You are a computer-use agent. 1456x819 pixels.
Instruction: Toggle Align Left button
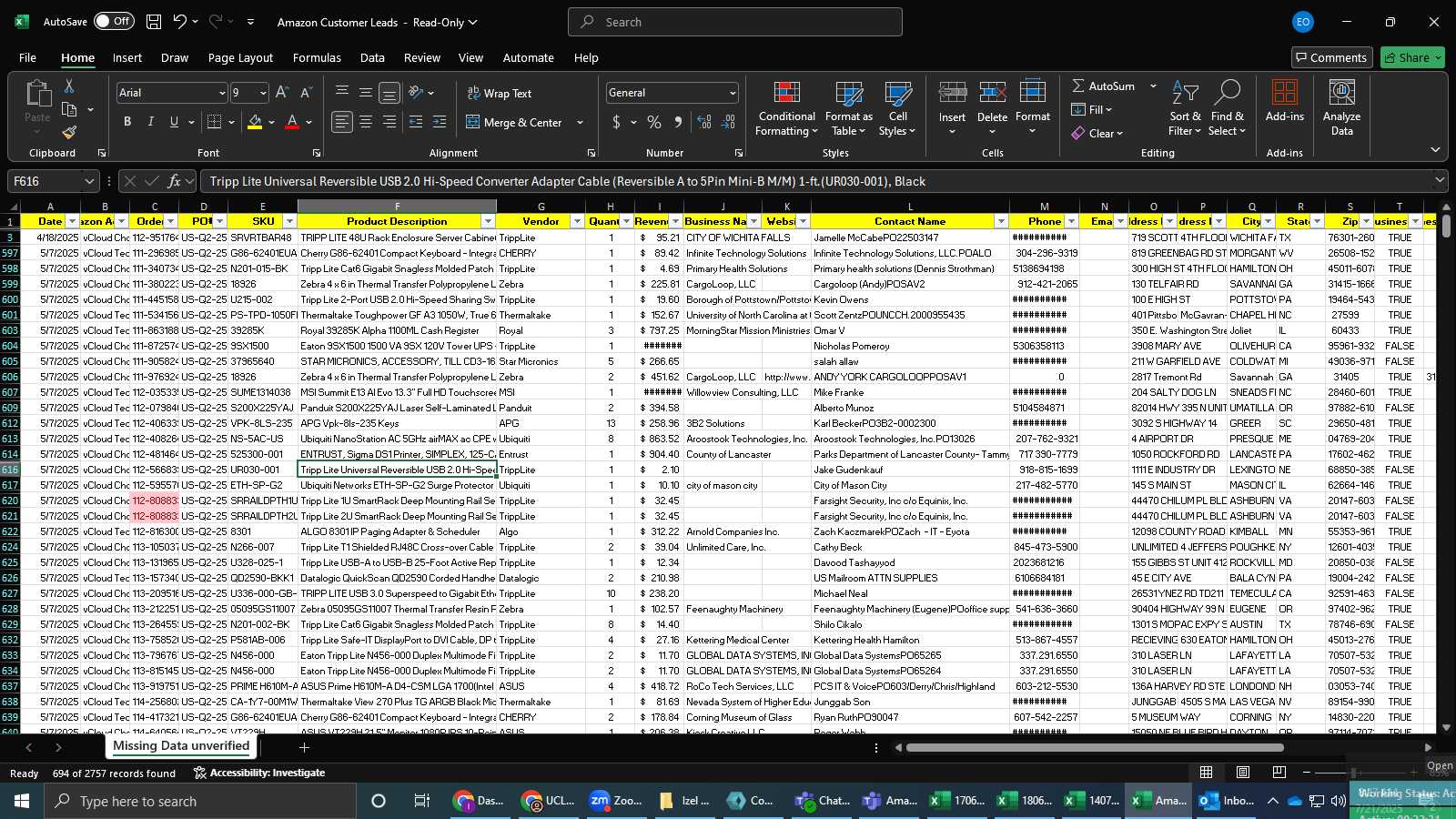pos(342,122)
